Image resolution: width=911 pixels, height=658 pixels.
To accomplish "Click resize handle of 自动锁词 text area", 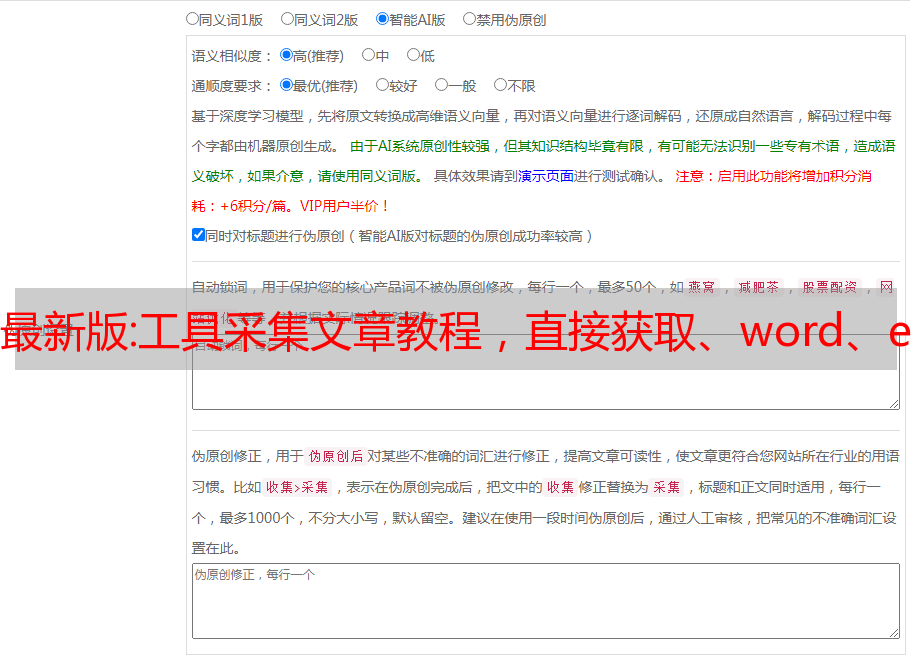I will coord(893,403).
